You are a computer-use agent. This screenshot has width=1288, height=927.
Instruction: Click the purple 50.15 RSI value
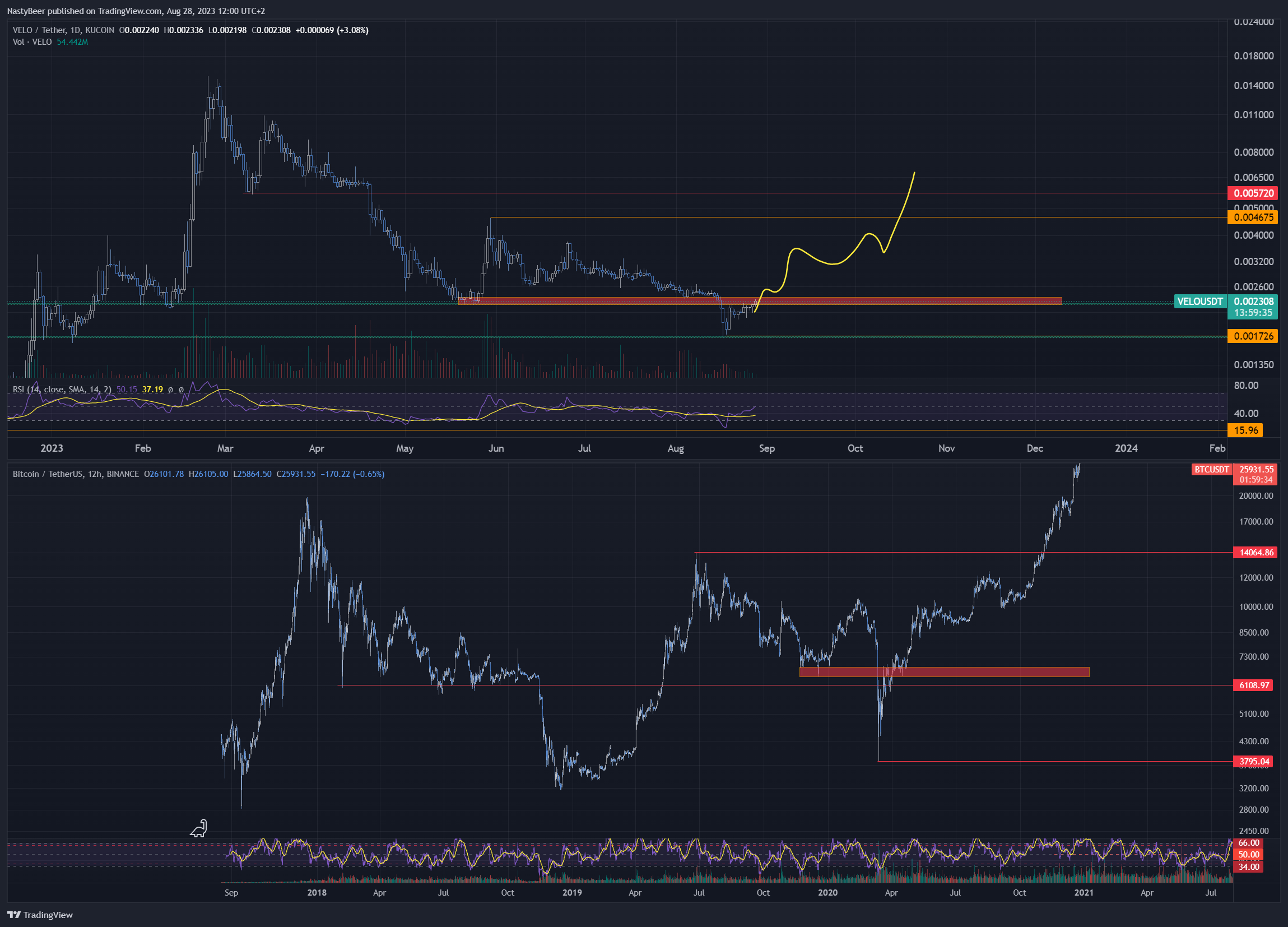pyautogui.click(x=127, y=389)
